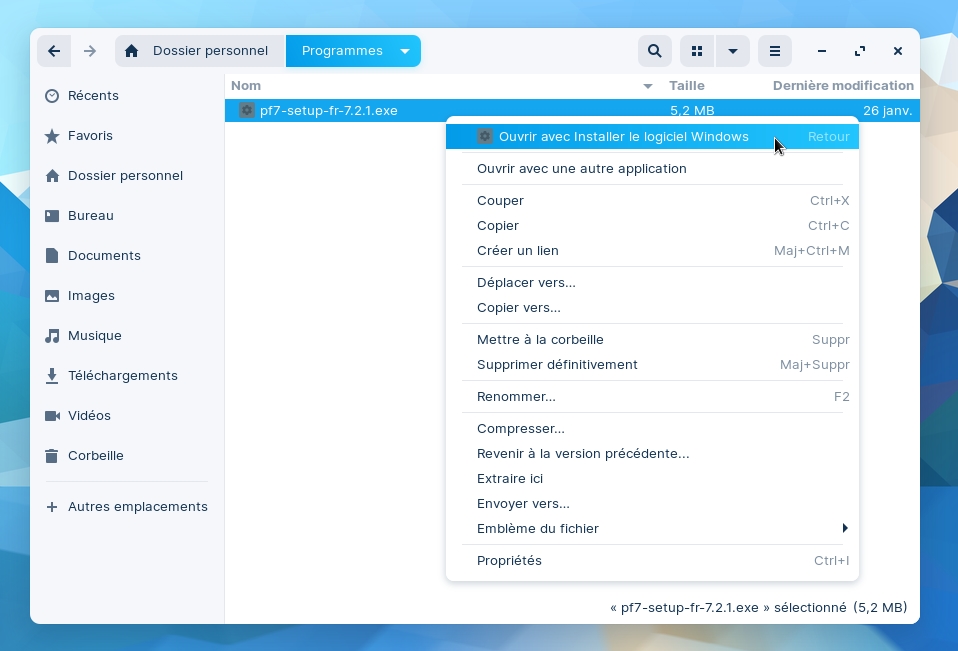Switch to grid view icon
This screenshot has height=651, width=958.
(x=698, y=51)
